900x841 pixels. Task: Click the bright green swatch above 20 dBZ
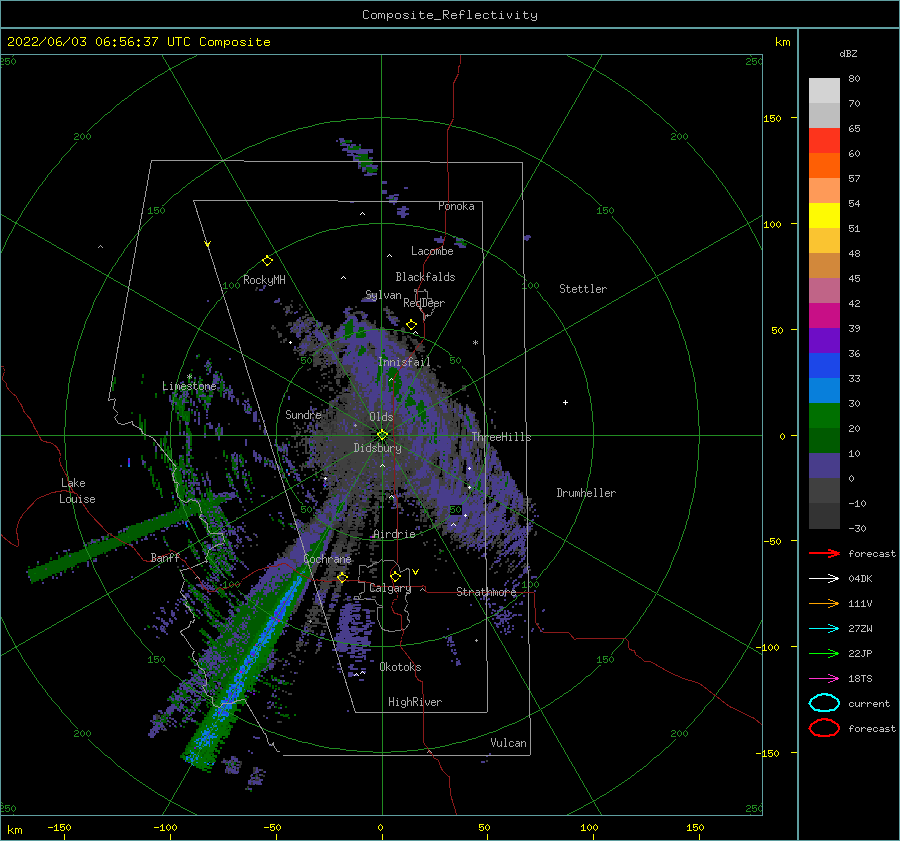824,415
